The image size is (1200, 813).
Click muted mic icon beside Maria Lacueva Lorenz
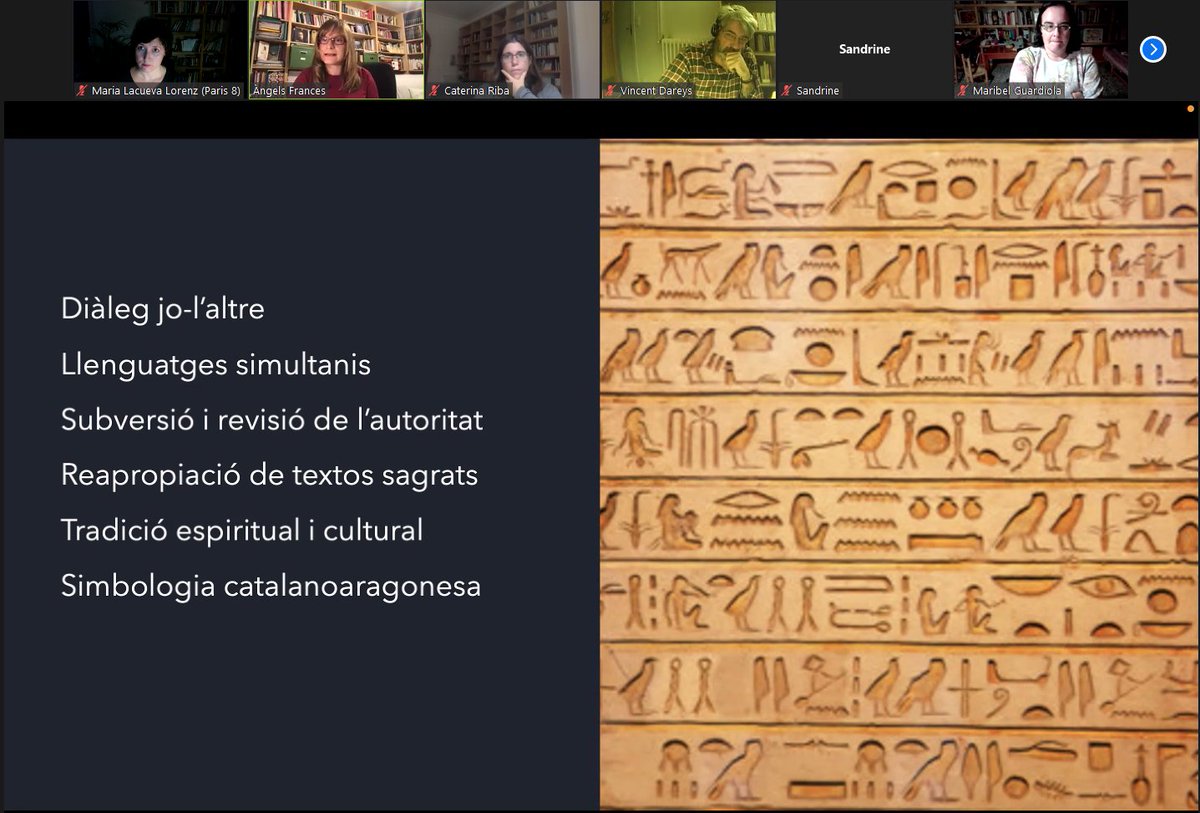pos(83,91)
